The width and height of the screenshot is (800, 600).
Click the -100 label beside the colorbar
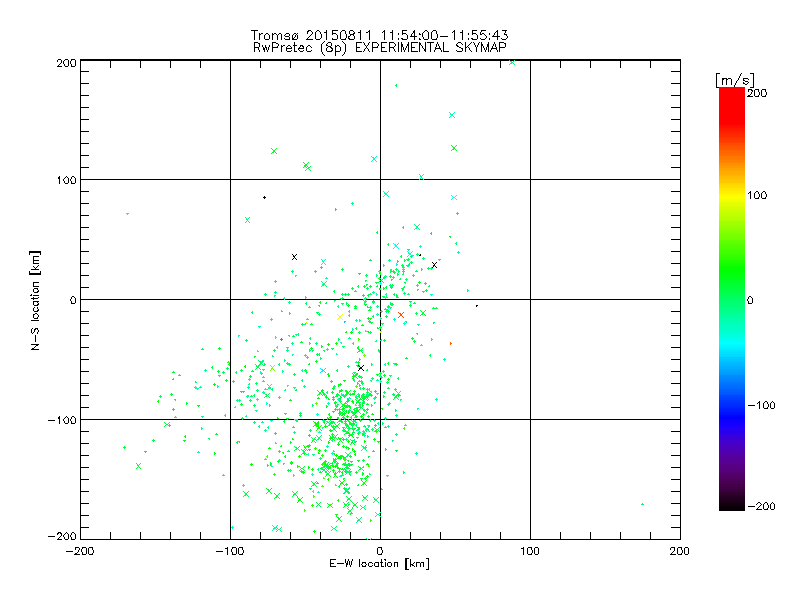pyautogui.click(x=761, y=406)
